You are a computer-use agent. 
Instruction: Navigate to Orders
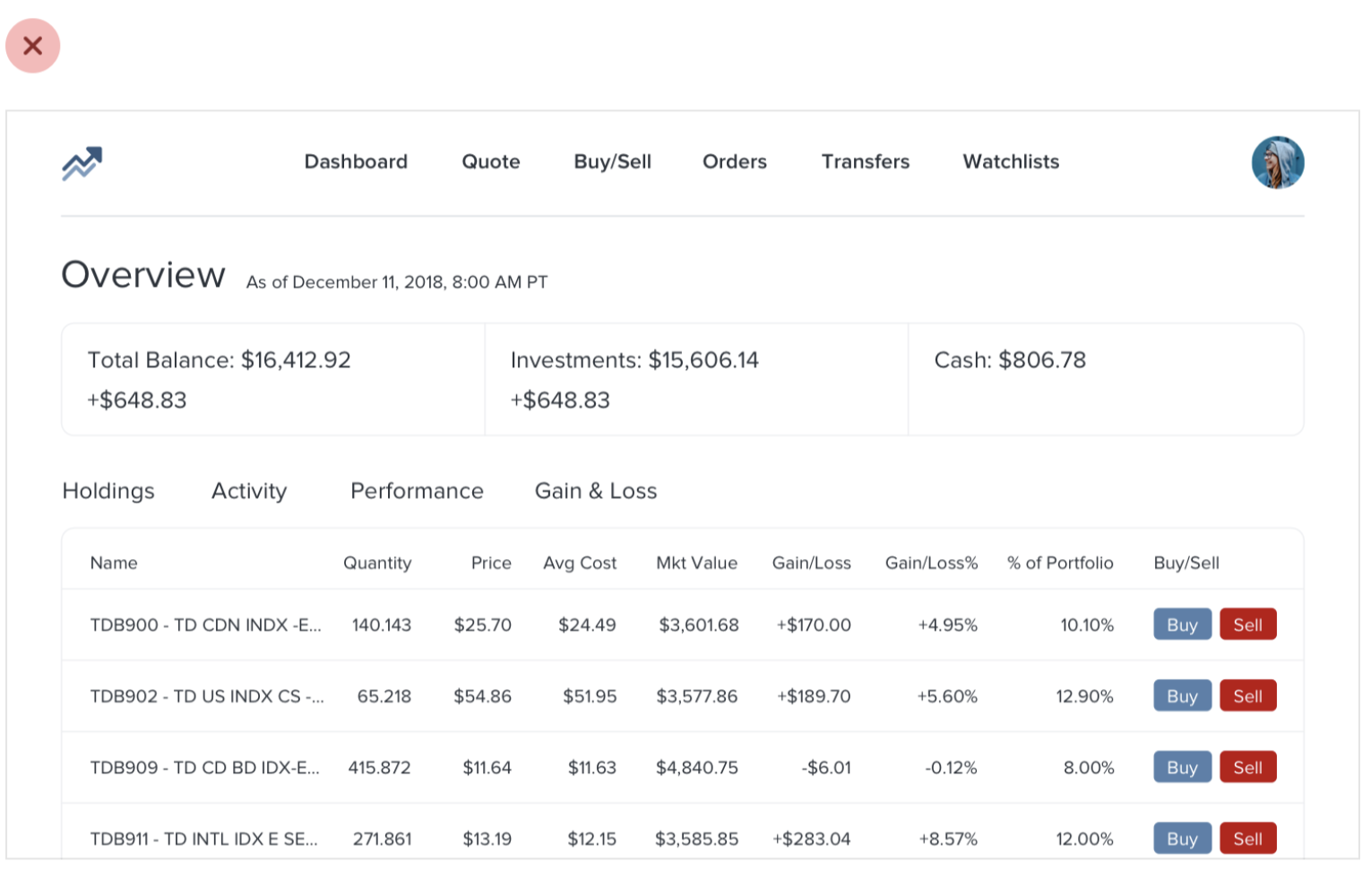(734, 162)
